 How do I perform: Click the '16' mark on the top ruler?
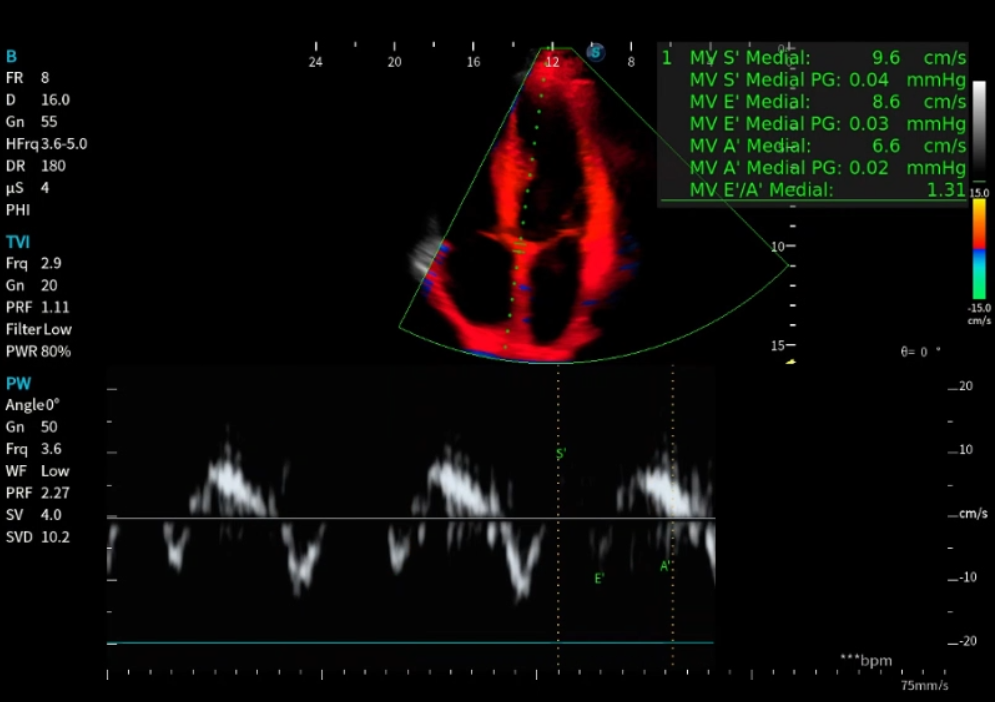473,62
